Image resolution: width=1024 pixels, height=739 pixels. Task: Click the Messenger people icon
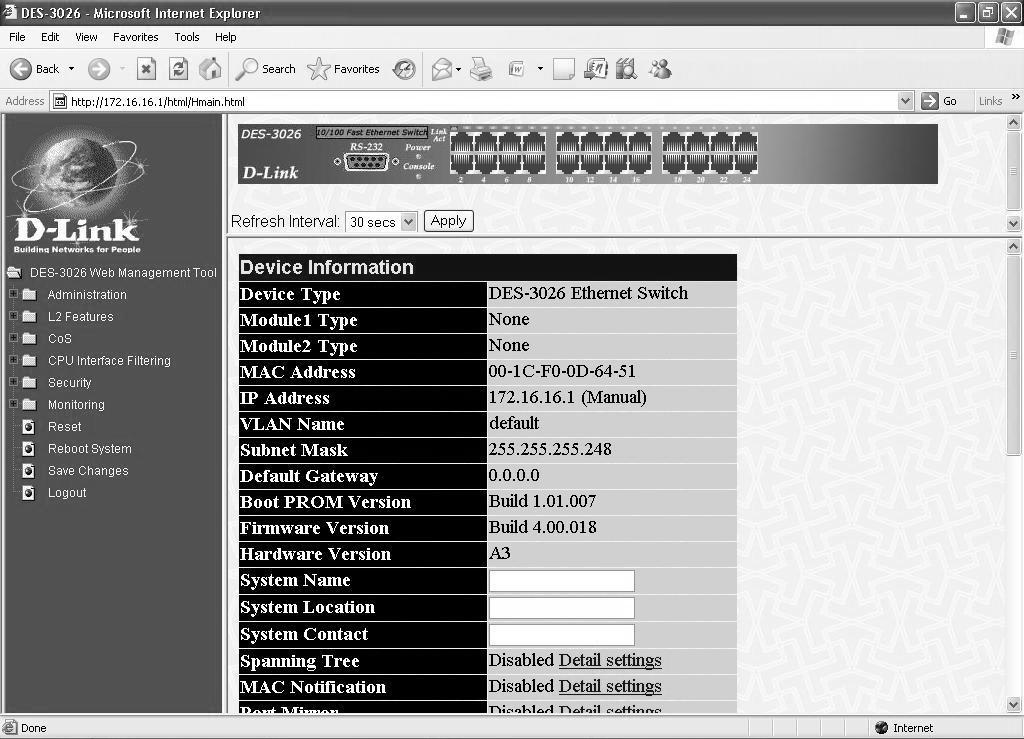pyautogui.click(x=660, y=69)
